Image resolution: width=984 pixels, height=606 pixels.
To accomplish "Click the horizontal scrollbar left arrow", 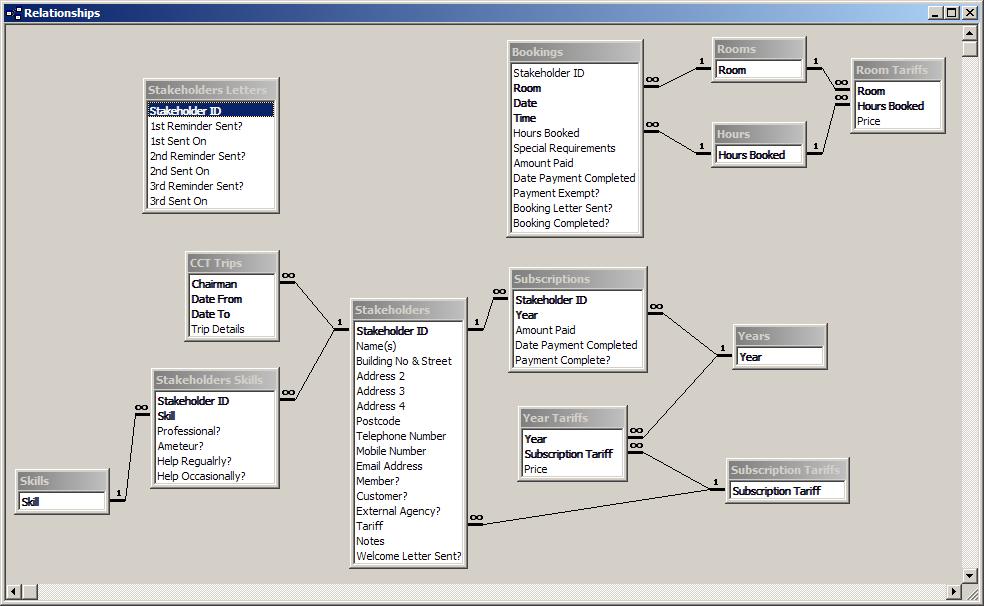I will [13, 591].
